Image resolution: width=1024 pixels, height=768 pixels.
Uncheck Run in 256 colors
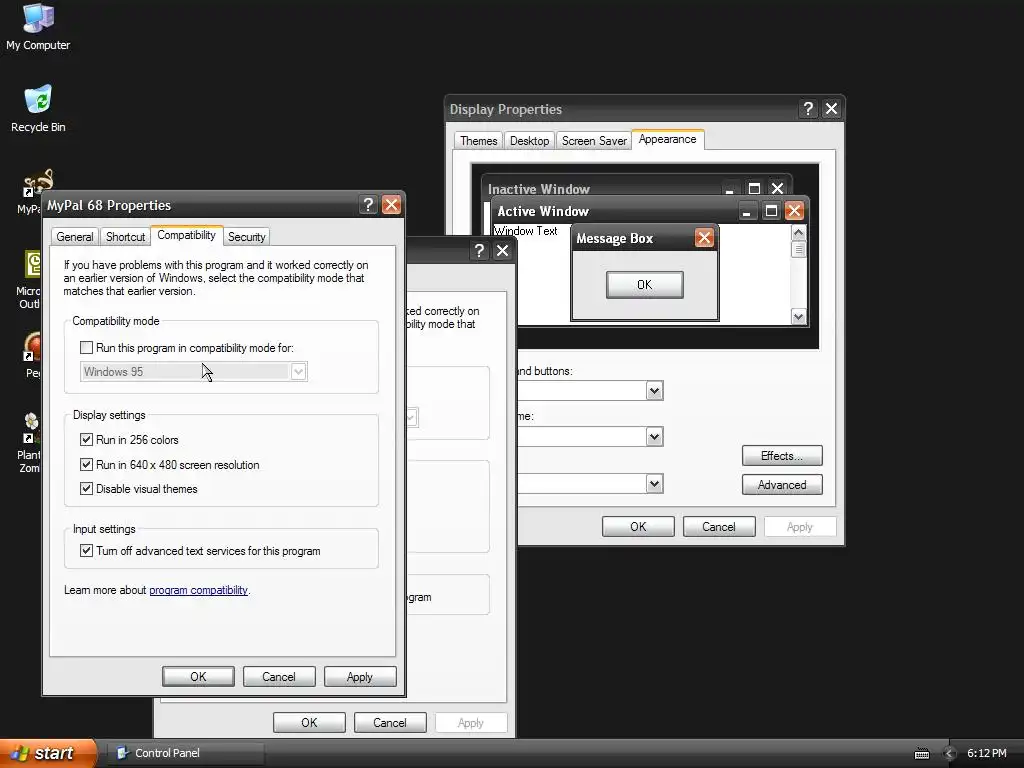click(86, 440)
